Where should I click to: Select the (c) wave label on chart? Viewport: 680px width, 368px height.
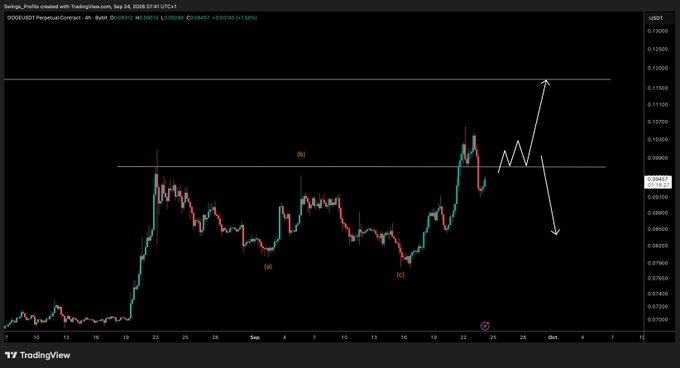[400, 274]
